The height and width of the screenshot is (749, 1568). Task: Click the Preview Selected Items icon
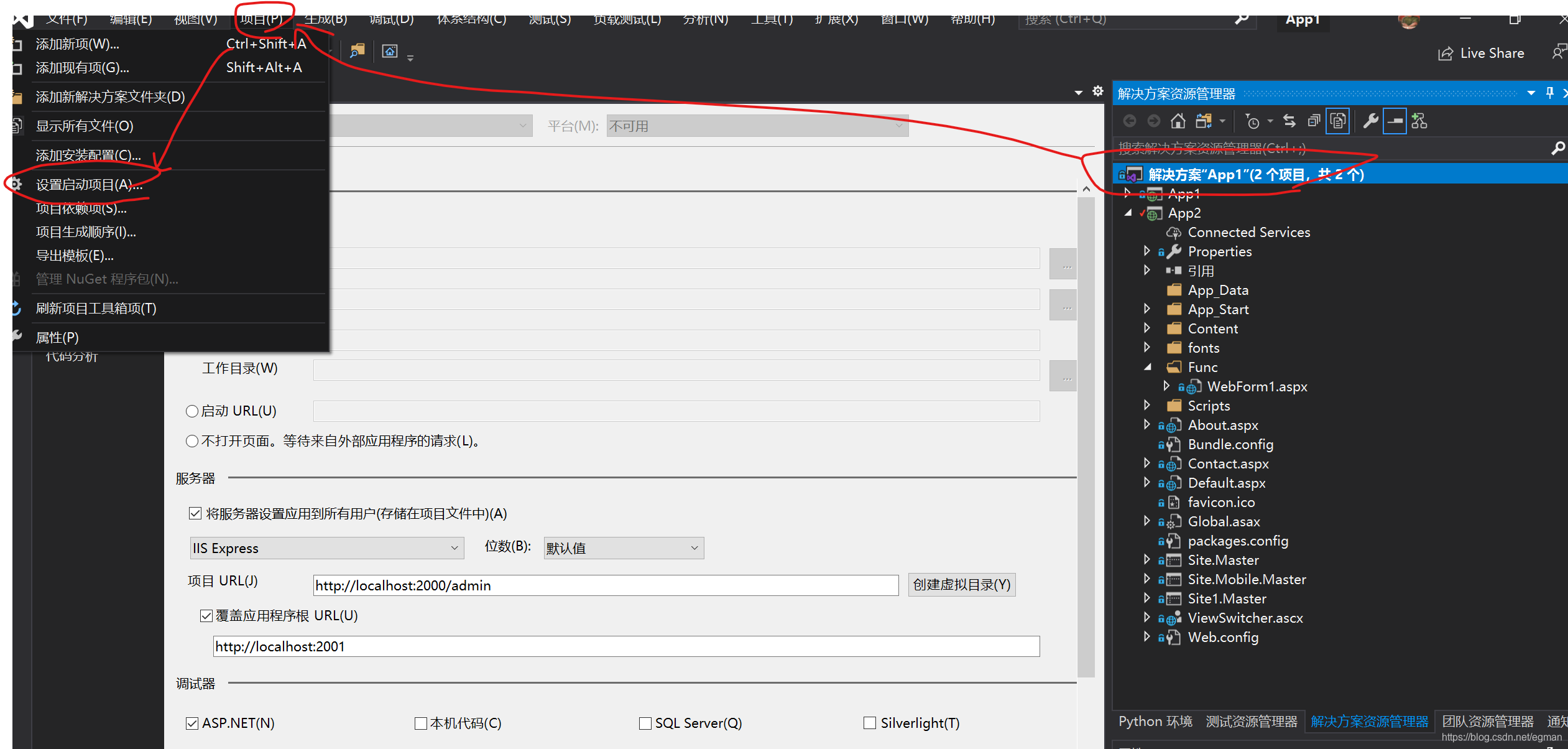tap(1395, 121)
